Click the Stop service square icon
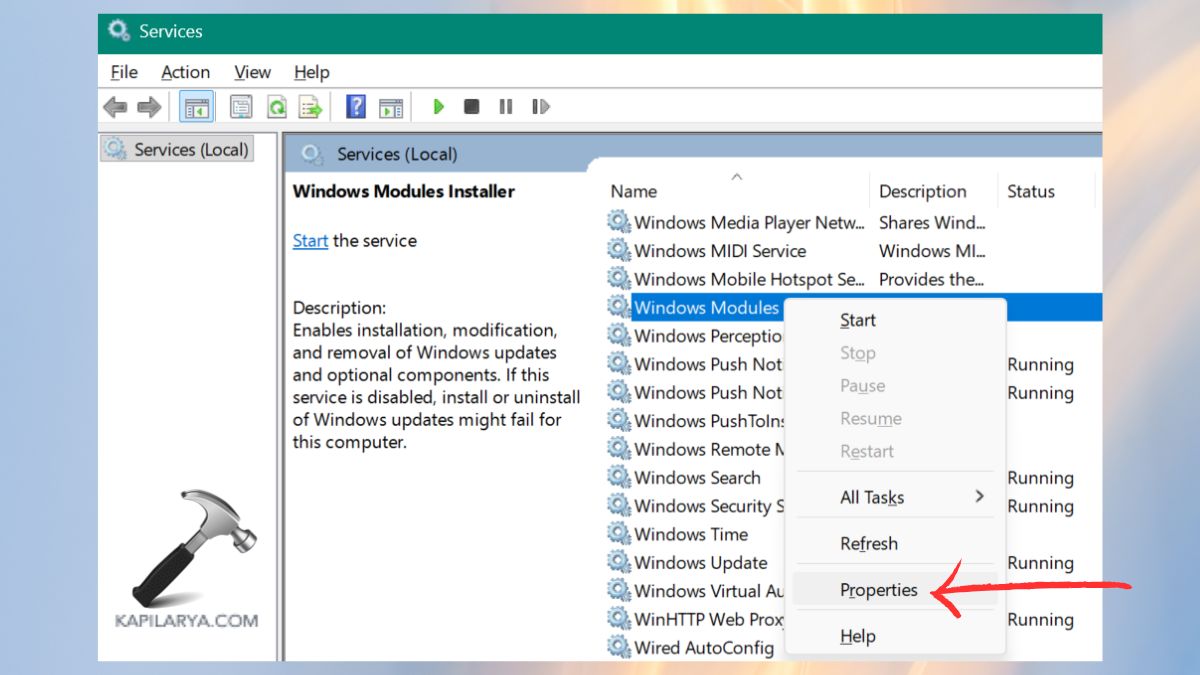Screen dimensions: 1200x675 point(471,106)
